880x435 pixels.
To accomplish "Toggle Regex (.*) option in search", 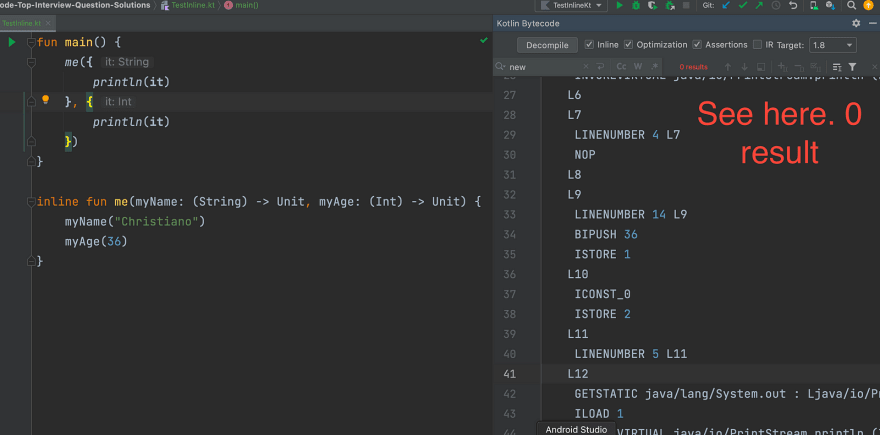I will [x=654, y=67].
